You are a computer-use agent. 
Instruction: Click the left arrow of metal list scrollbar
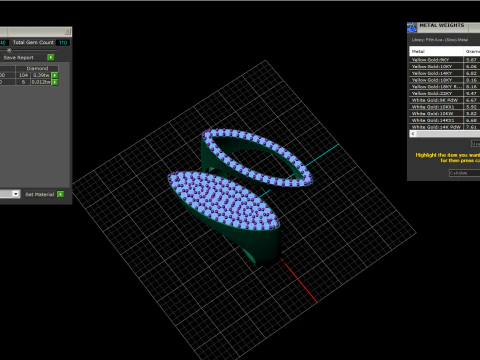tap(413, 134)
